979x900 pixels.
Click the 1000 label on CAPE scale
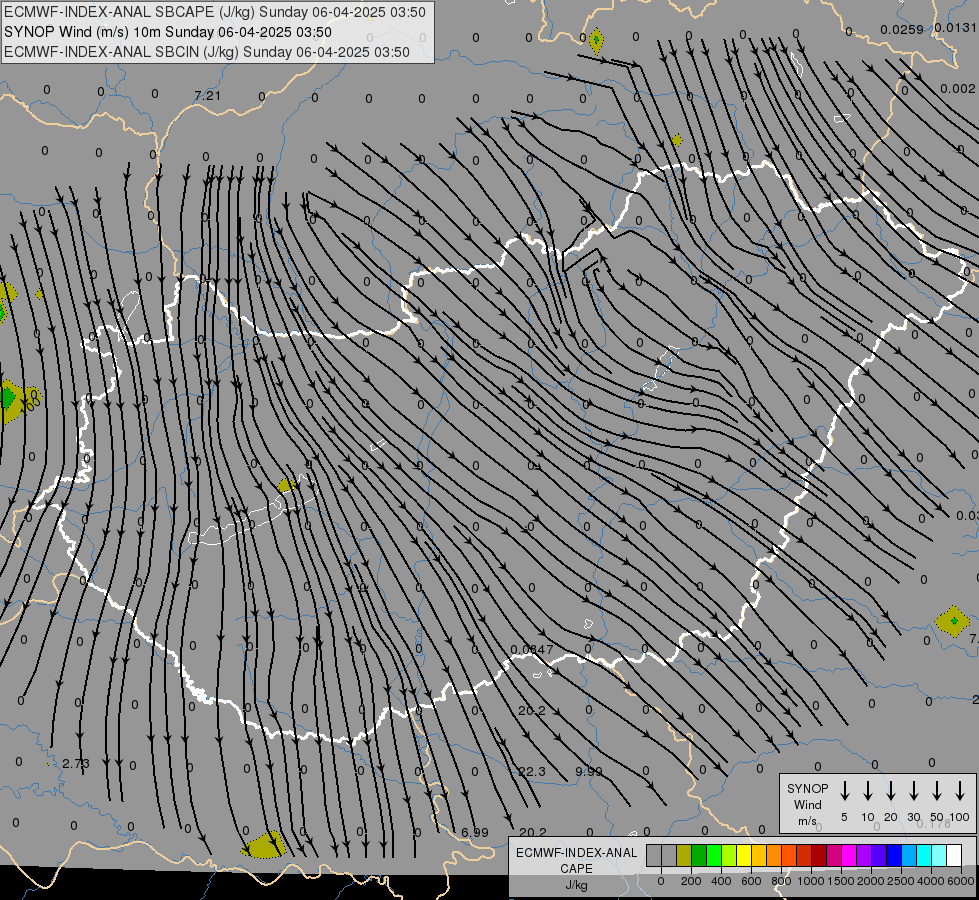pos(810,881)
